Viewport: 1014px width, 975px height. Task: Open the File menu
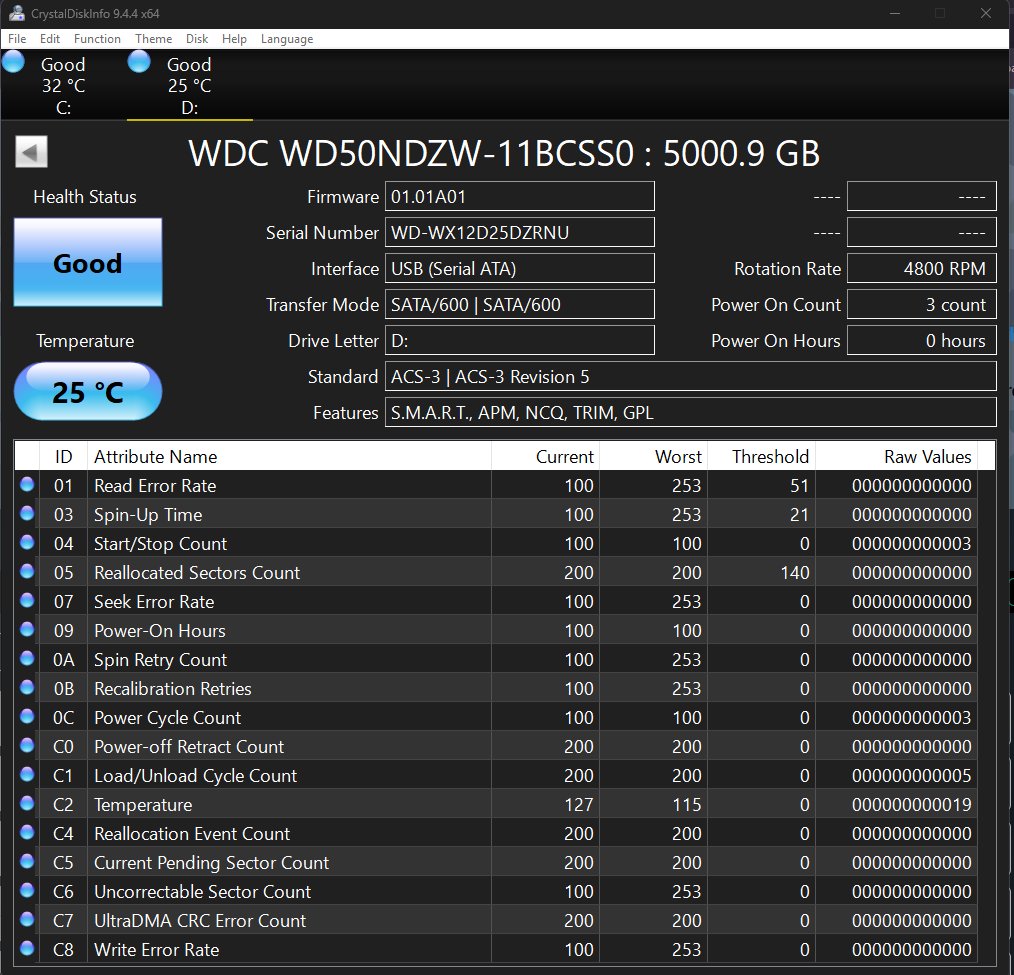coord(17,39)
